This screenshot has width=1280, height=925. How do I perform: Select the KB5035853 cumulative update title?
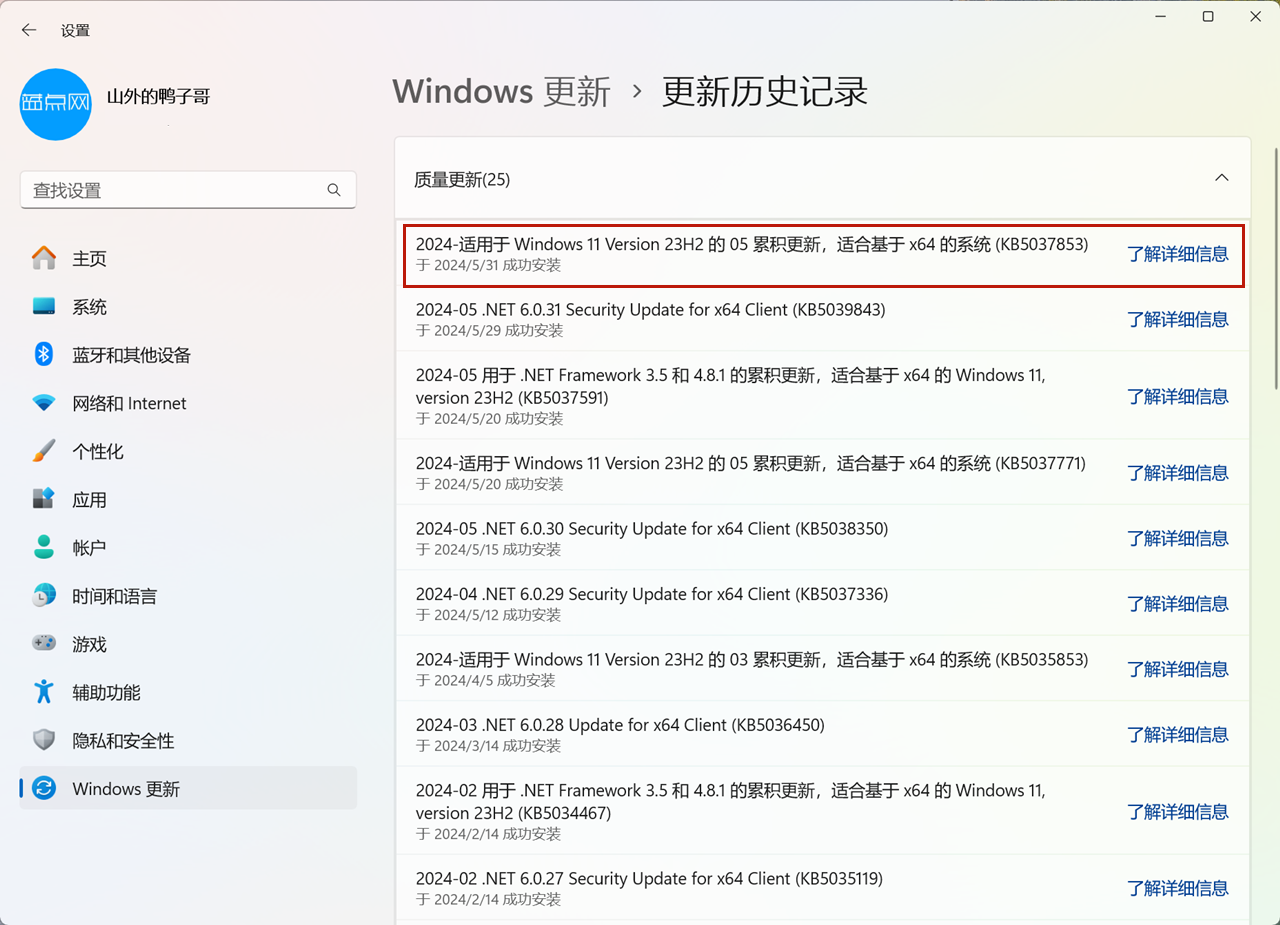[x=752, y=660]
